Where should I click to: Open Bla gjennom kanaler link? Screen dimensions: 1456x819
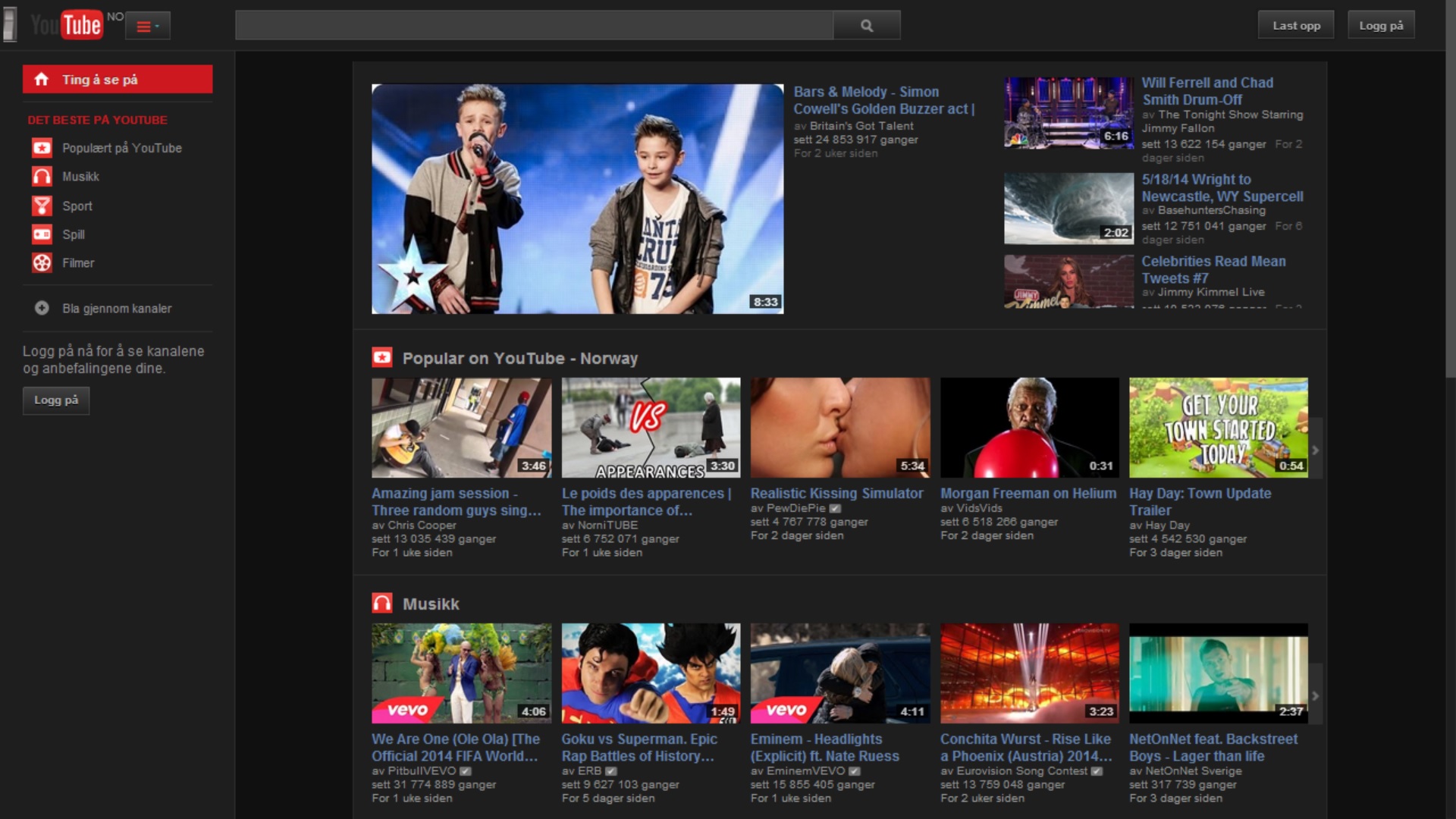(x=117, y=309)
